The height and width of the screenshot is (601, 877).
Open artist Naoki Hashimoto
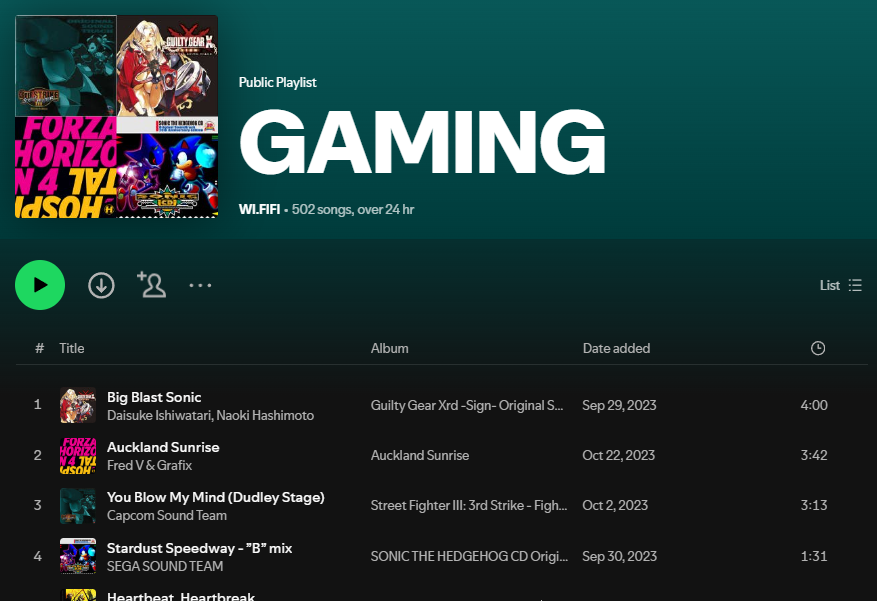[265, 415]
